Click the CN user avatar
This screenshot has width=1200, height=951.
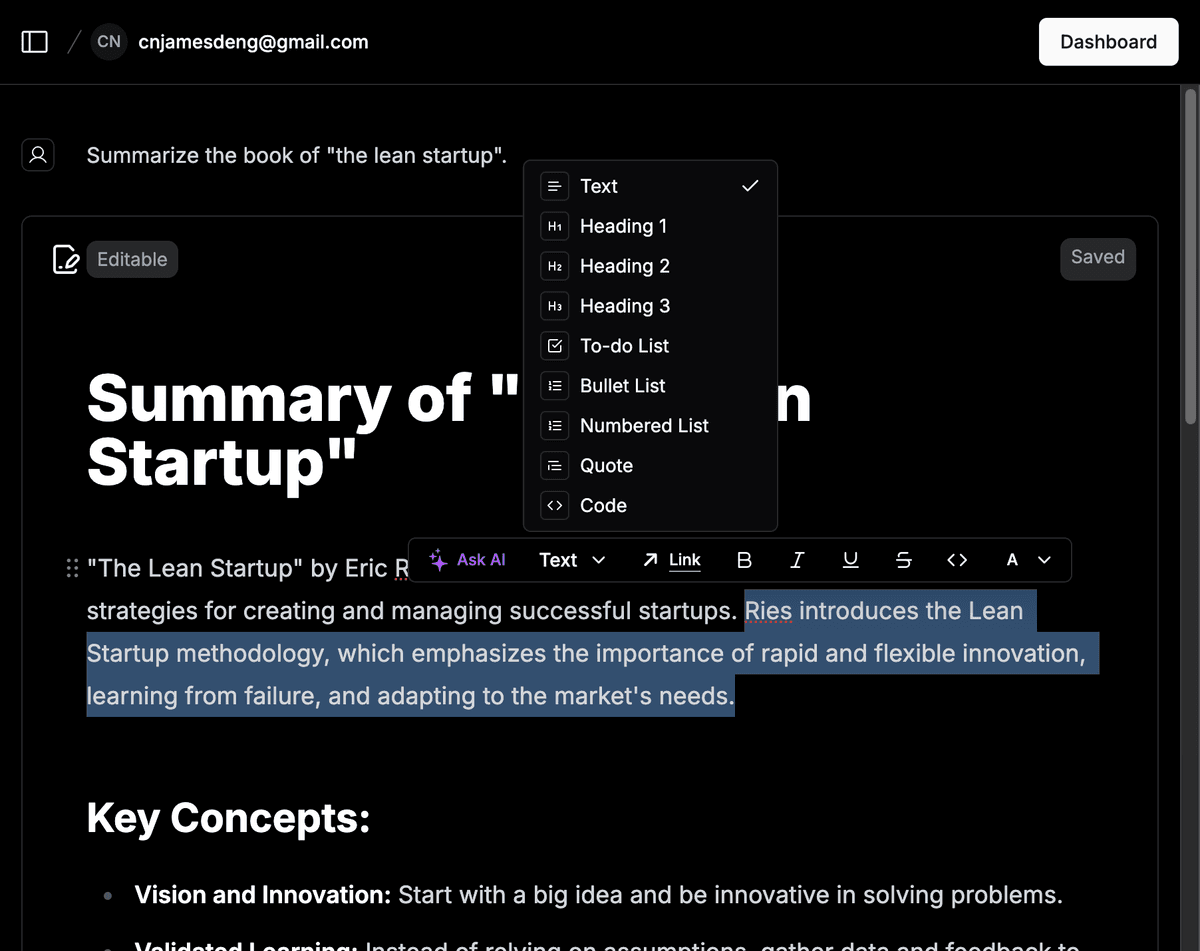coord(109,42)
